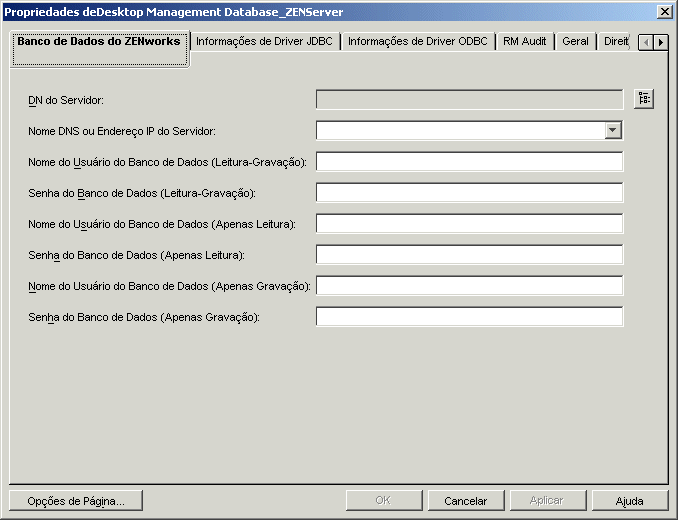
Task: Expand the DNS name or IP address dropdown
Action: [613, 130]
